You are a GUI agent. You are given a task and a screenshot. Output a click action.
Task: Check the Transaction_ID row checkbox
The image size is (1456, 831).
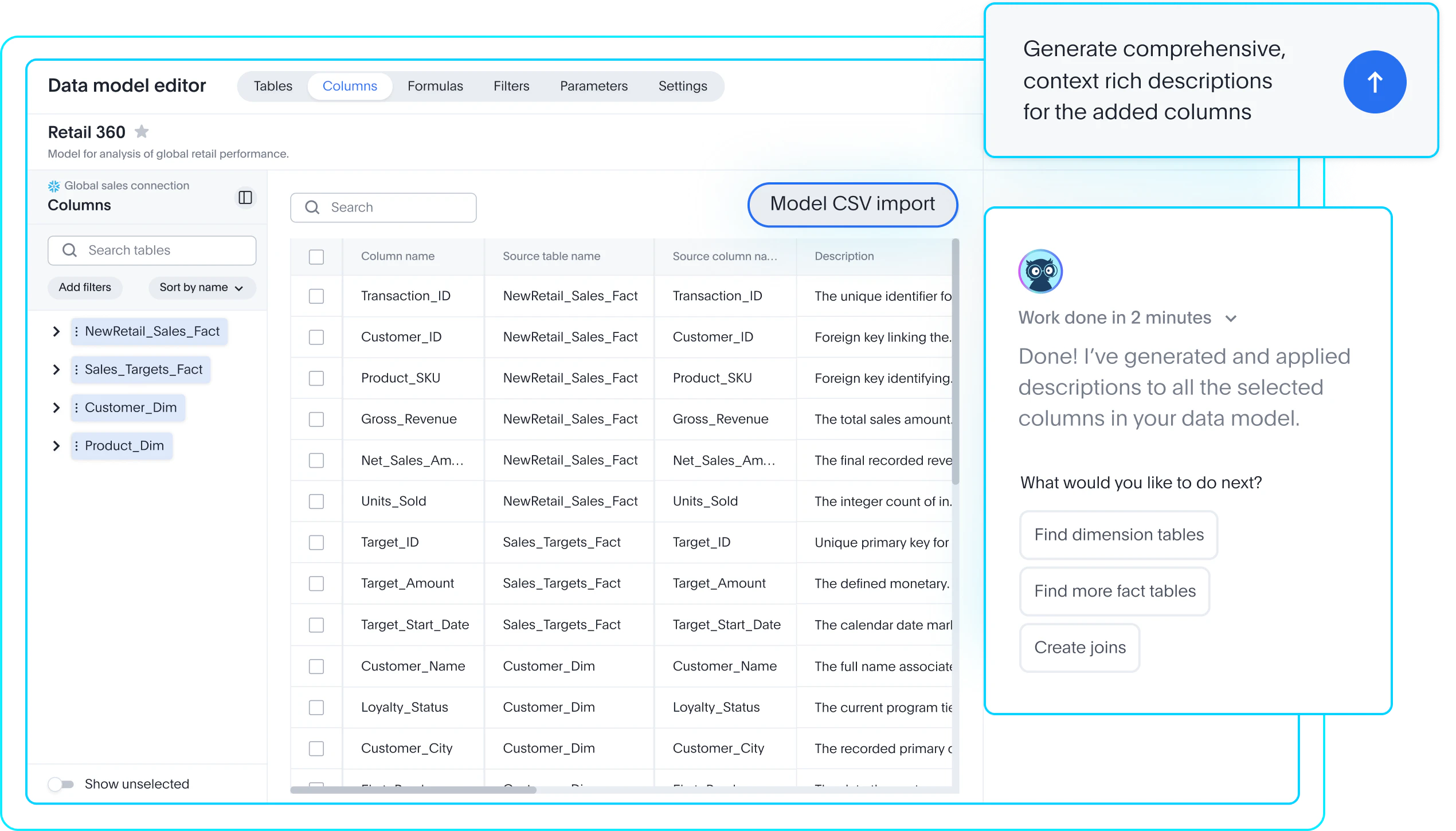pyautogui.click(x=316, y=296)
